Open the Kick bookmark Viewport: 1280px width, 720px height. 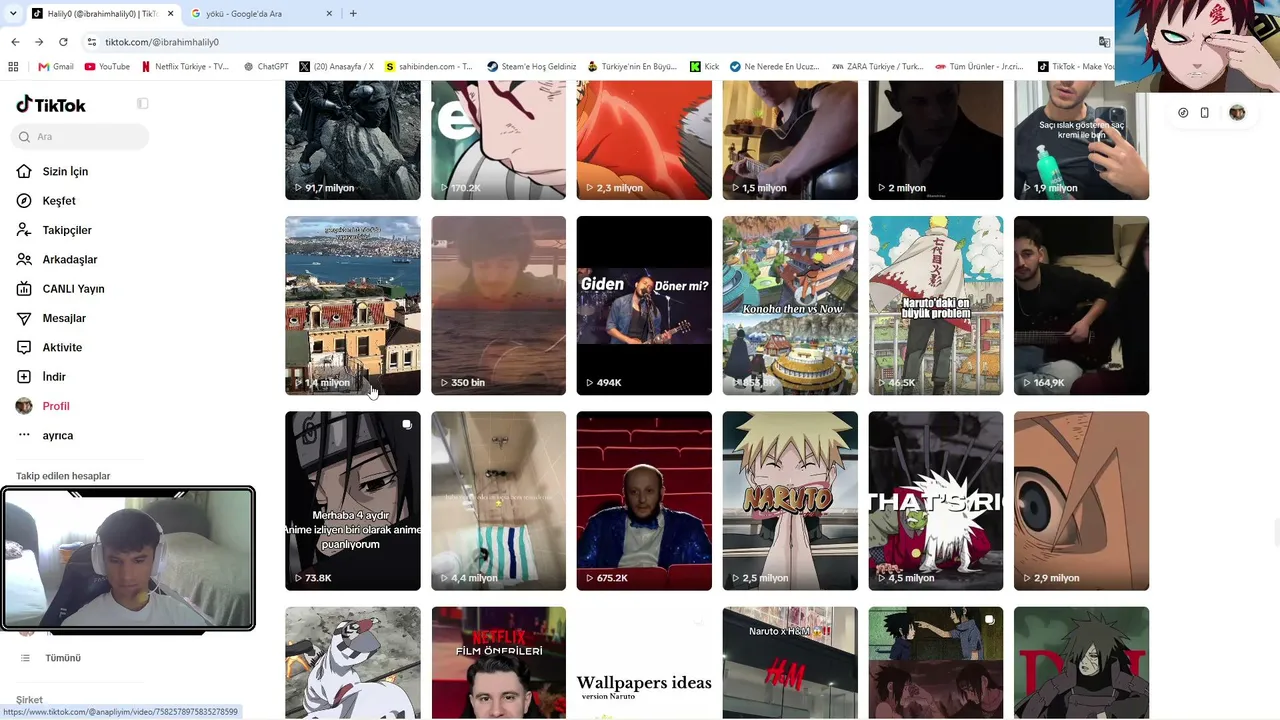[x=704, y=67]
